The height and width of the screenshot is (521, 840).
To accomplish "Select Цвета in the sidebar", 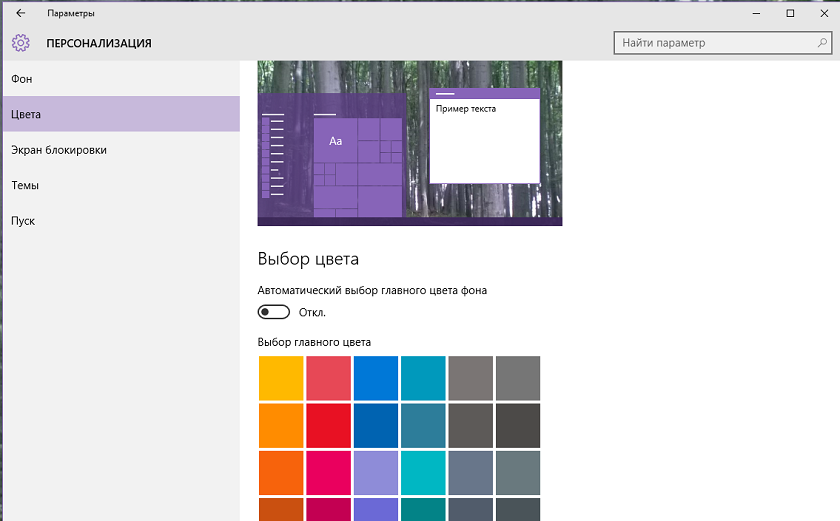I will click(x=26, y=114).
